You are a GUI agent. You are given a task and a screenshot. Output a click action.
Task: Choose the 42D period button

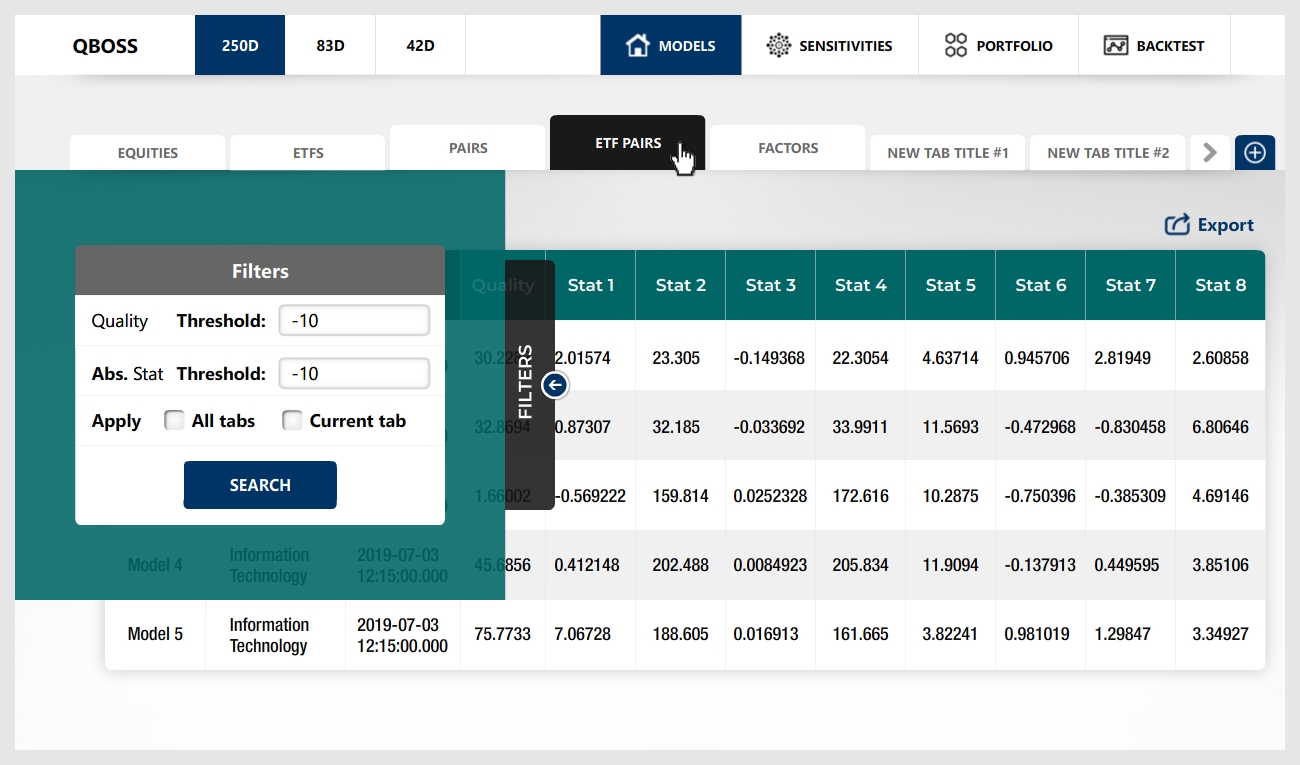pos(420,45)
